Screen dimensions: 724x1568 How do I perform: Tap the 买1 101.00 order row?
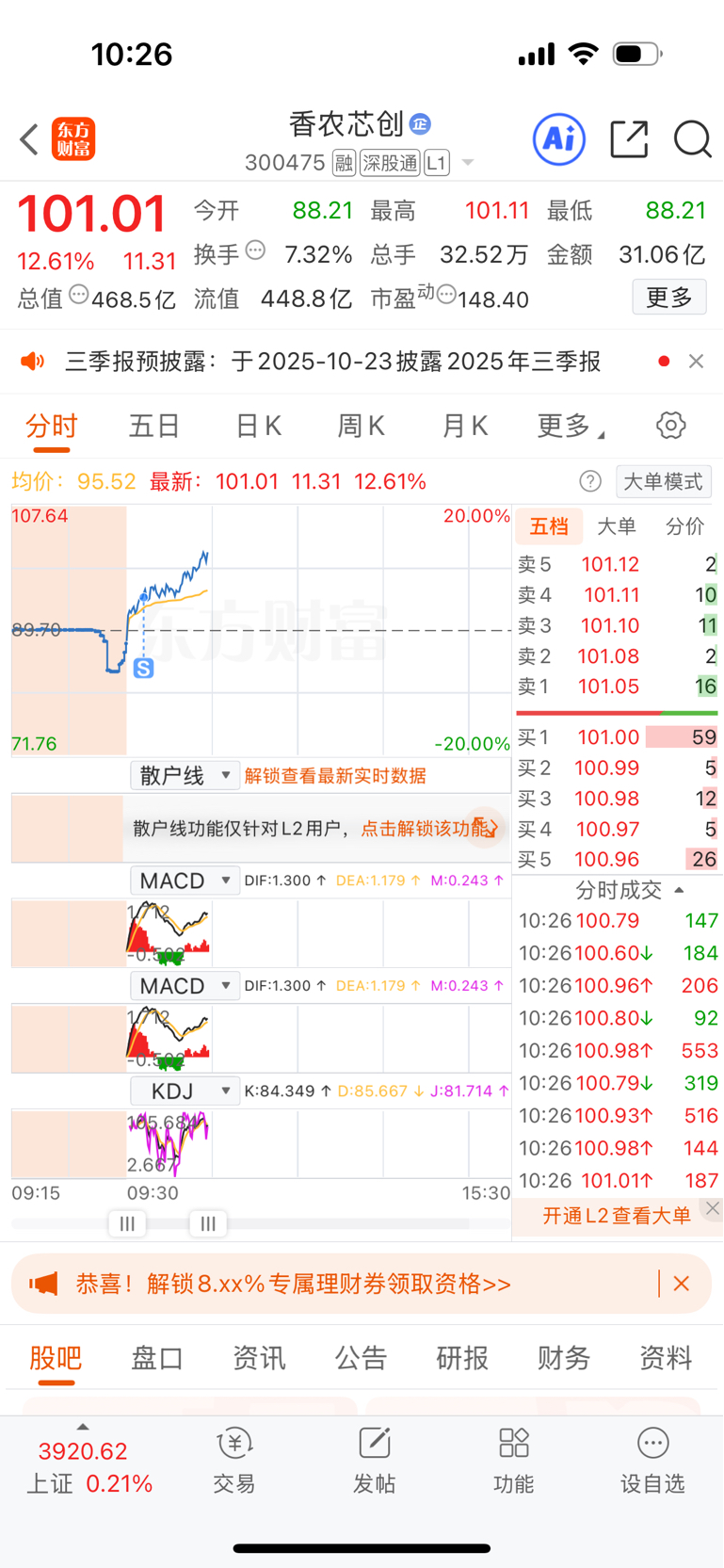617,737
